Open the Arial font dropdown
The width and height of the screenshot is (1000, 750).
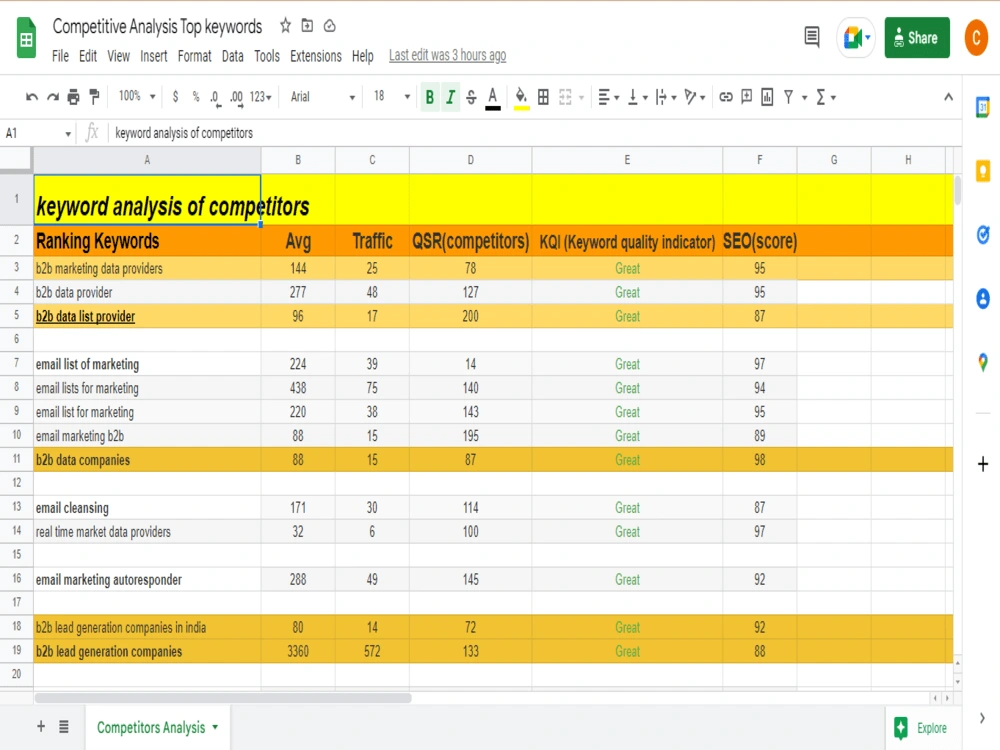tap(323, 97)
